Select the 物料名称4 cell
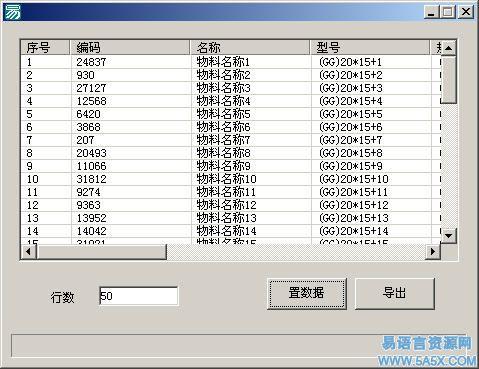Screen dimensions: 479x369 coord(251,101)
